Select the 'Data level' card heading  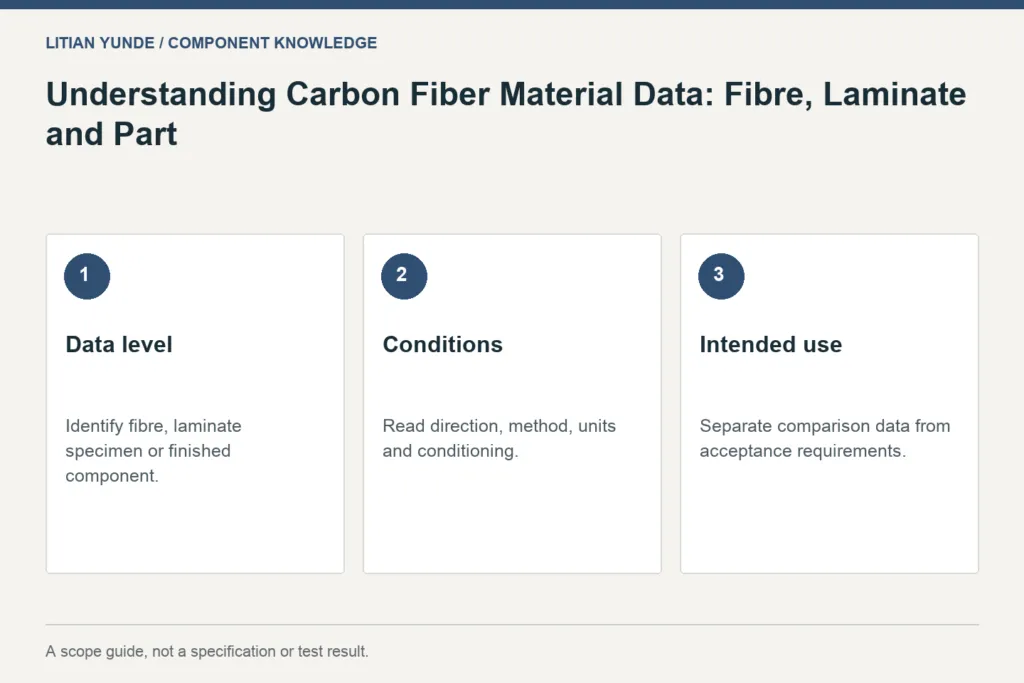[119, 344]
